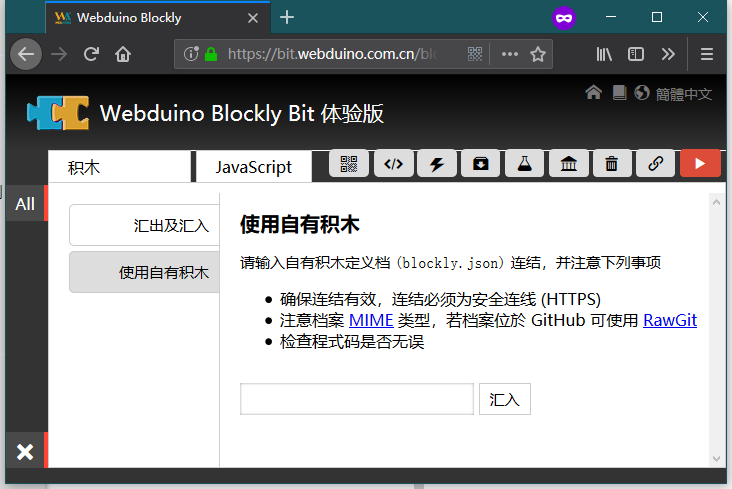The width and height of the screenshot is (732, 489).
Task: Toggle the browser sidebar icon
Action: [636, 54]
